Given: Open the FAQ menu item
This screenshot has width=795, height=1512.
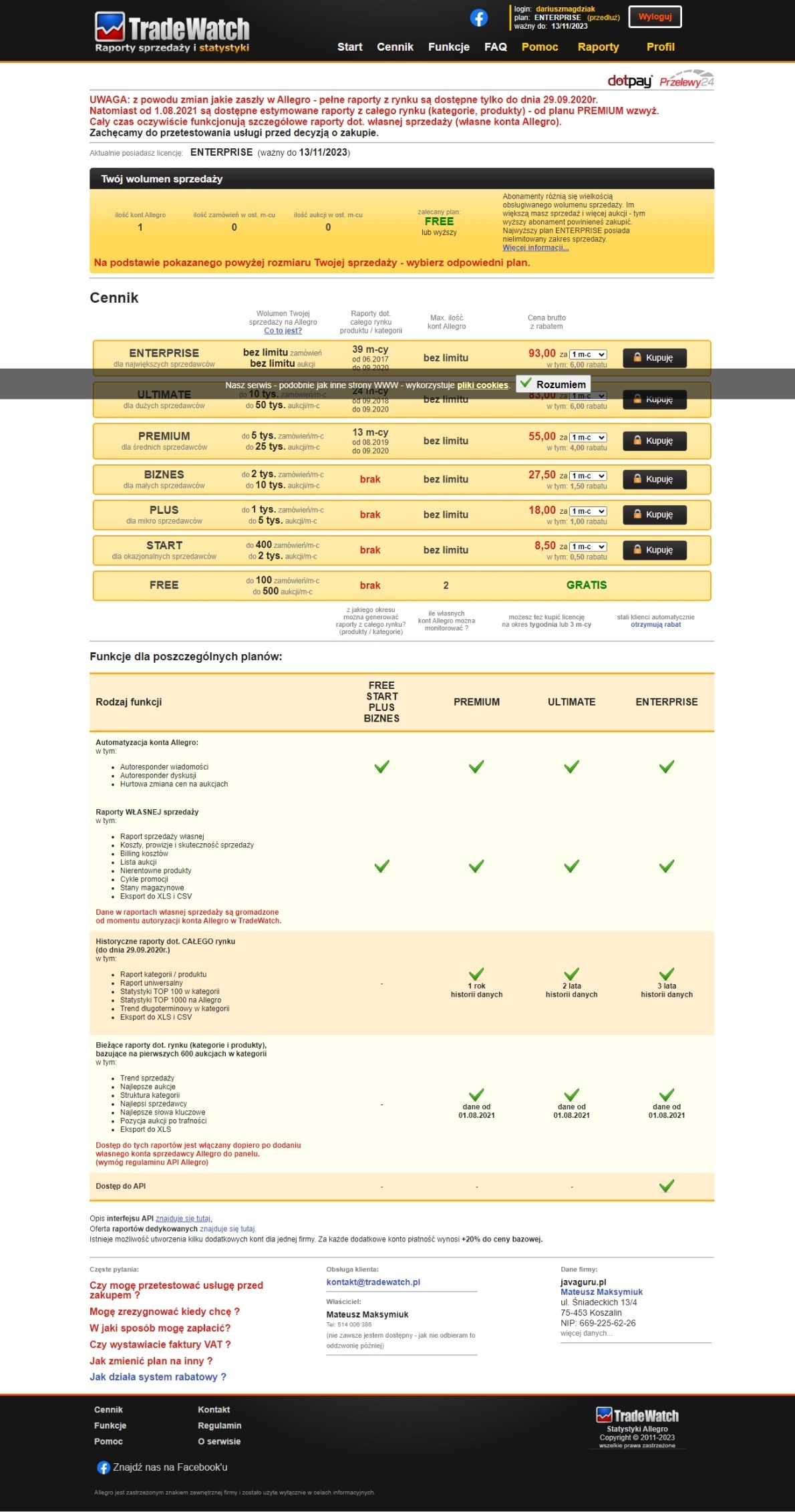Looking at the screenshot, I should point(495,47).
